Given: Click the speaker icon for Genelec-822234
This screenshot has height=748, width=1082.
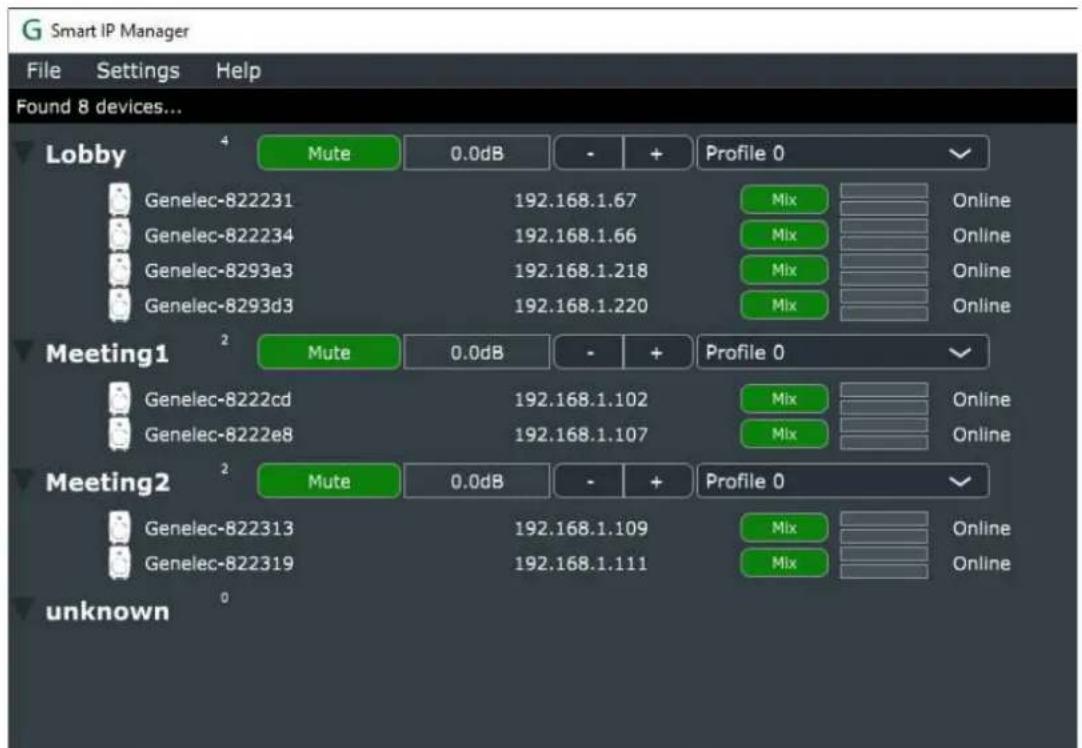Looking at the screenshot, I should pyautogui.click(x=120, y=235).
